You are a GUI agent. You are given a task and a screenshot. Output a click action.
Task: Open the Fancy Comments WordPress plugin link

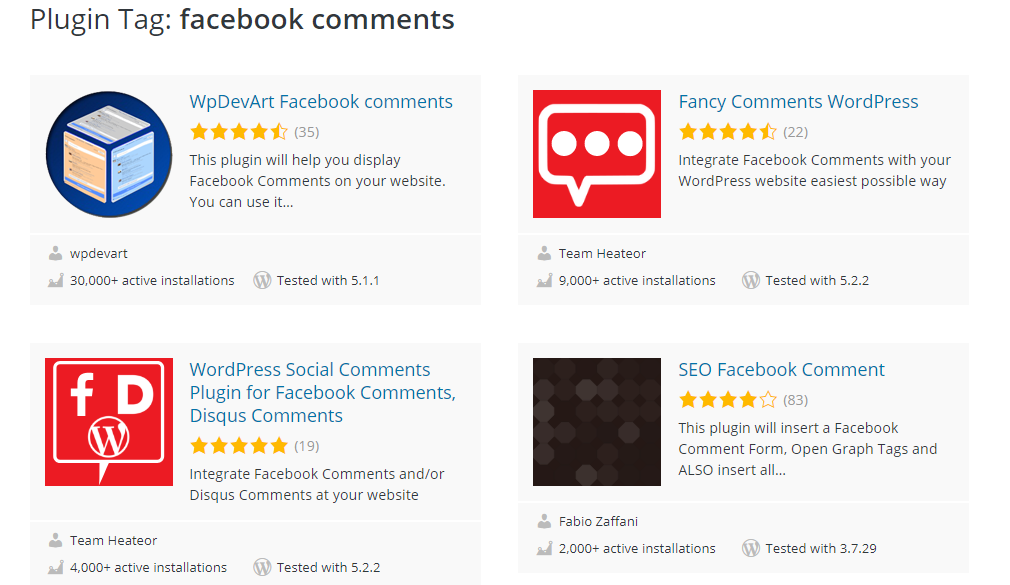(798, 102)
